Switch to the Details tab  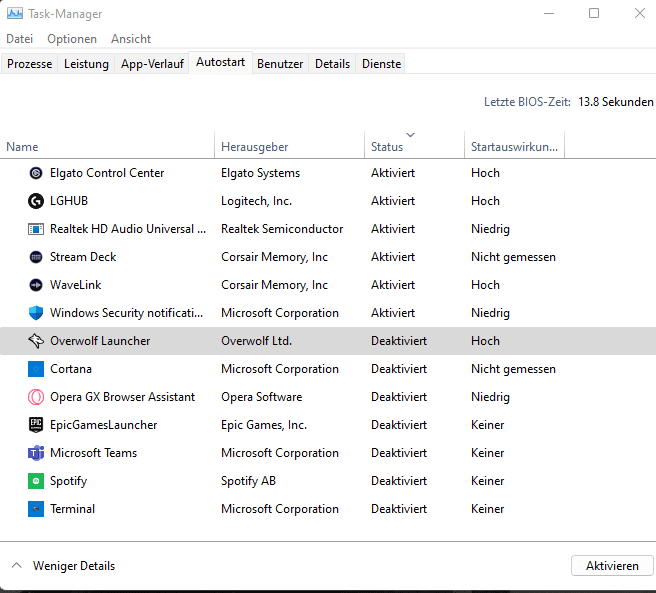pyautogui.click(x=332, y=64)
